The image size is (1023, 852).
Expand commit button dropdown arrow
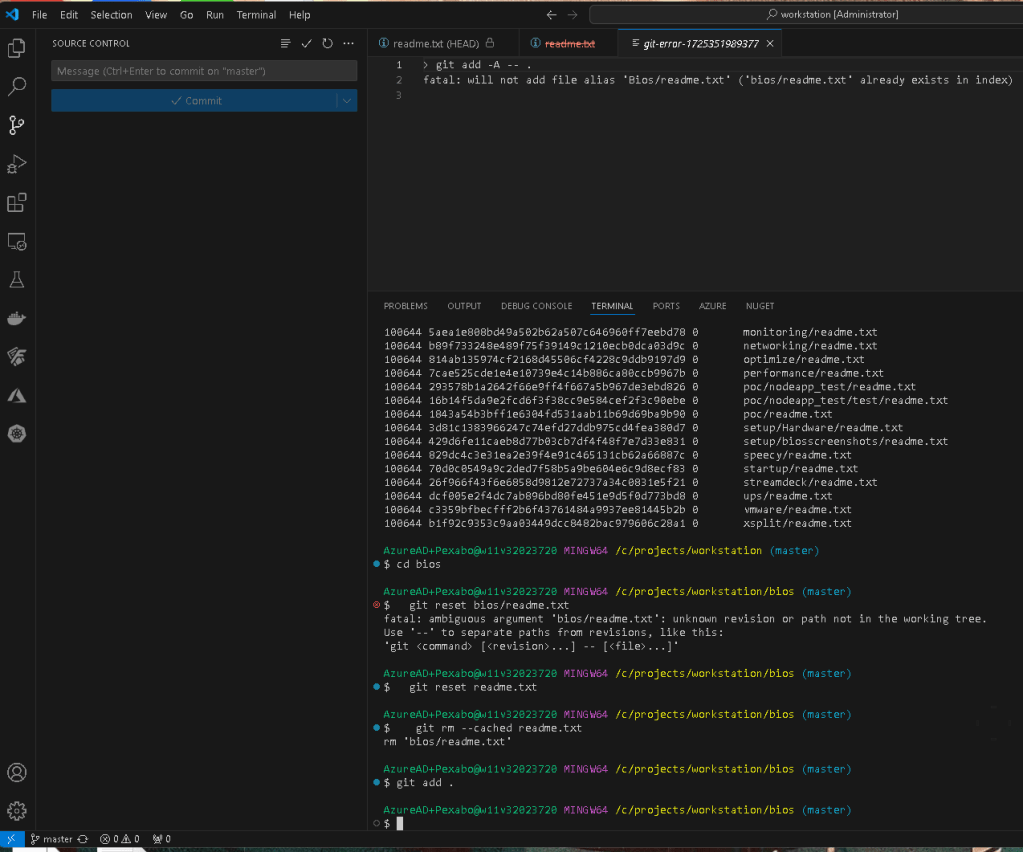pyautogui.click(x=347, y=100)
